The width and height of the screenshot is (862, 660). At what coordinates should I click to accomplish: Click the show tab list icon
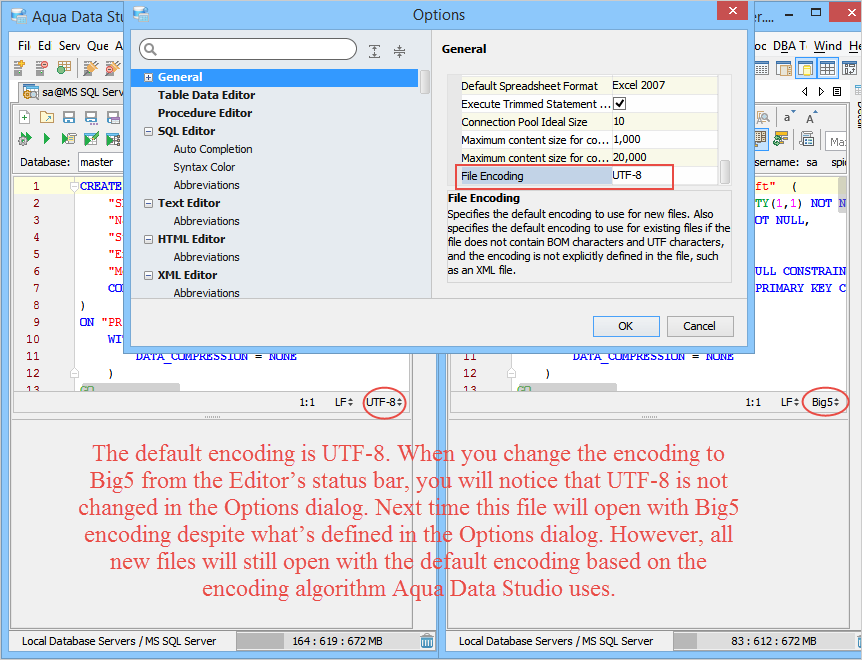pyautogui.click(x=837, y=92)
